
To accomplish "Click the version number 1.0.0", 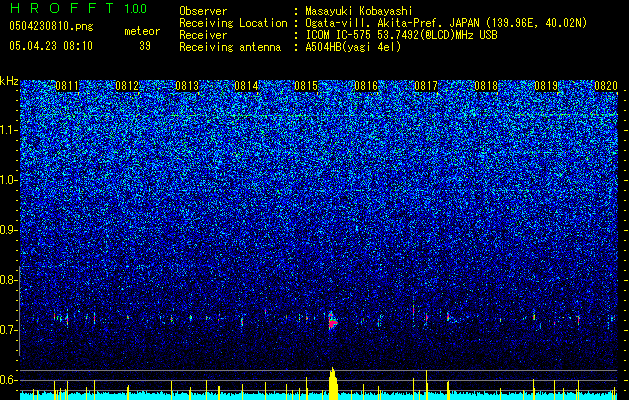I will pyautogui.click(x=136, y=8).
